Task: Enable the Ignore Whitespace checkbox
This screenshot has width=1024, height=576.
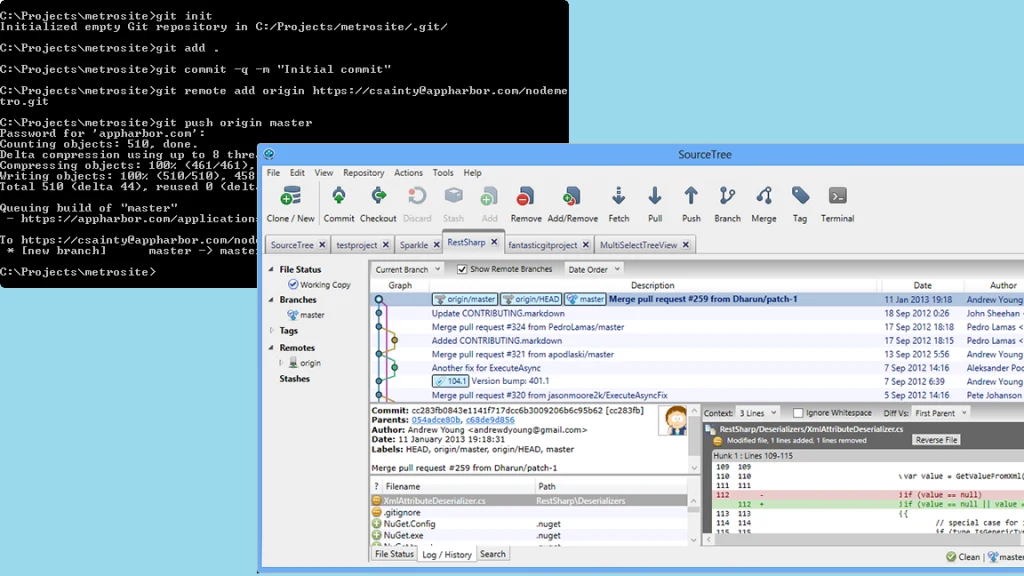Action: click(x=798, y=413)
